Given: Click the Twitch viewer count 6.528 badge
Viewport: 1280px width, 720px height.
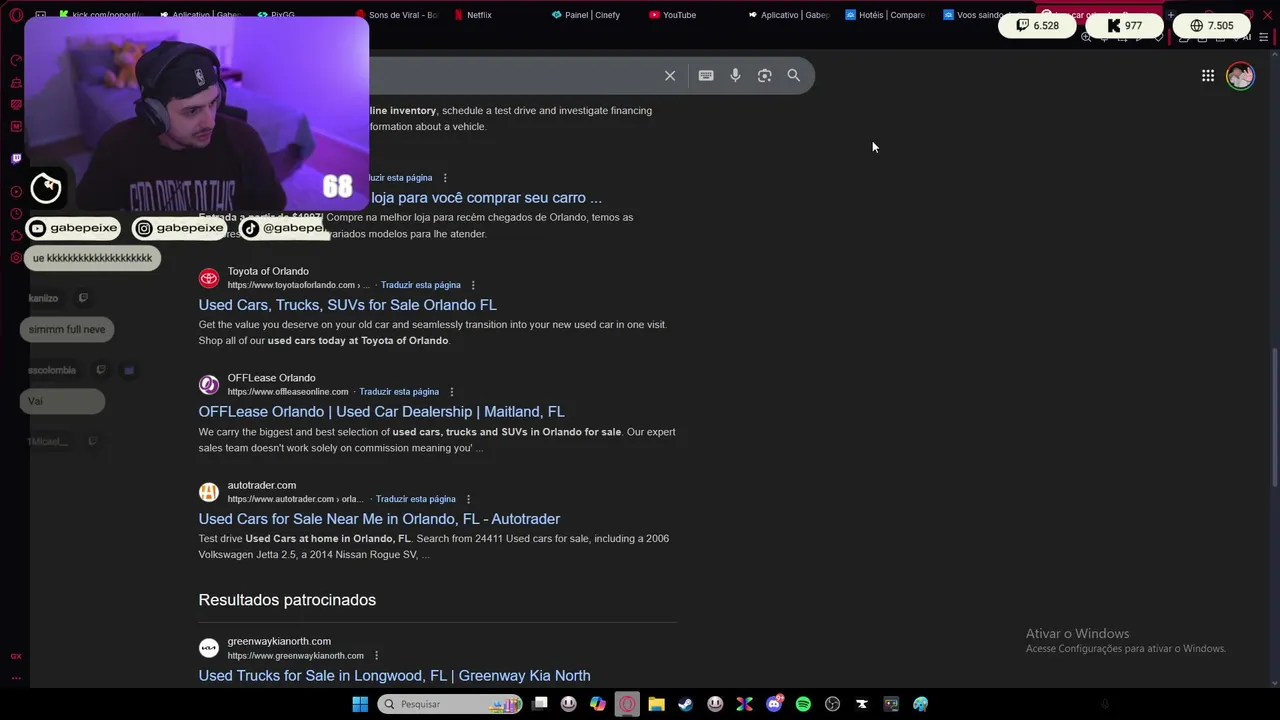Looking at the screenshot, I should pos(1037,26).
